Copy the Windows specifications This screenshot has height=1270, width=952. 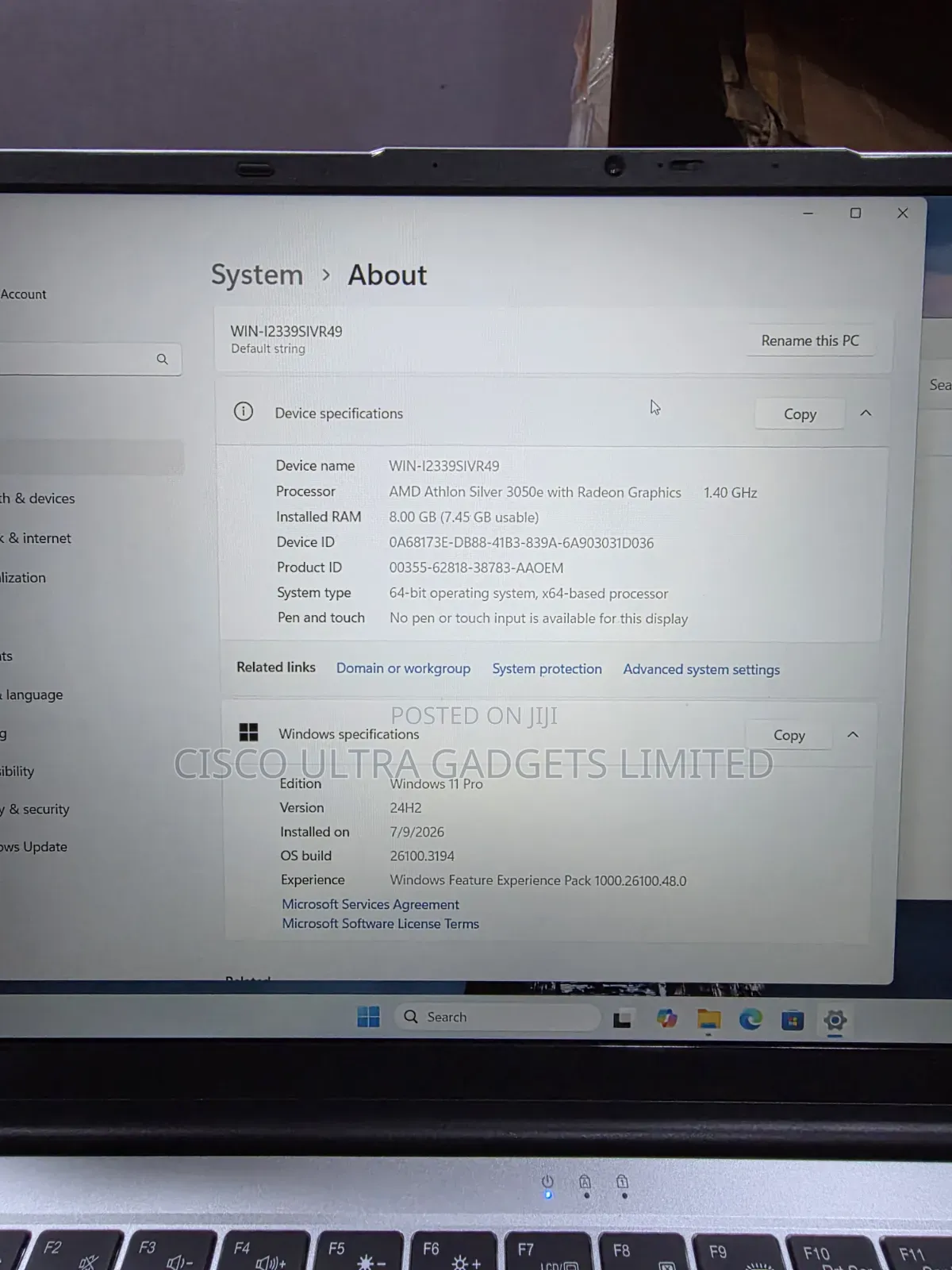pyautogui.click(x=789, y=735)
